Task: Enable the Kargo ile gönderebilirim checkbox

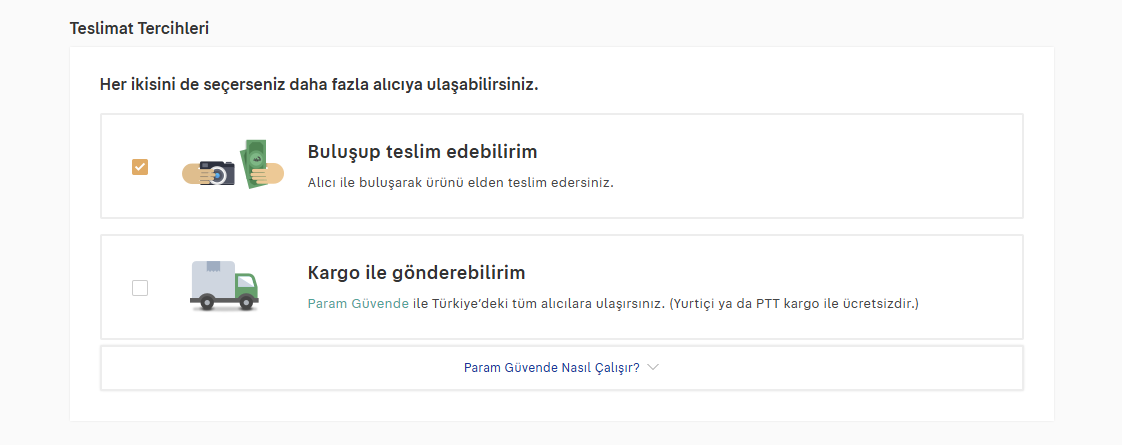Action: (x=140, y=288)
